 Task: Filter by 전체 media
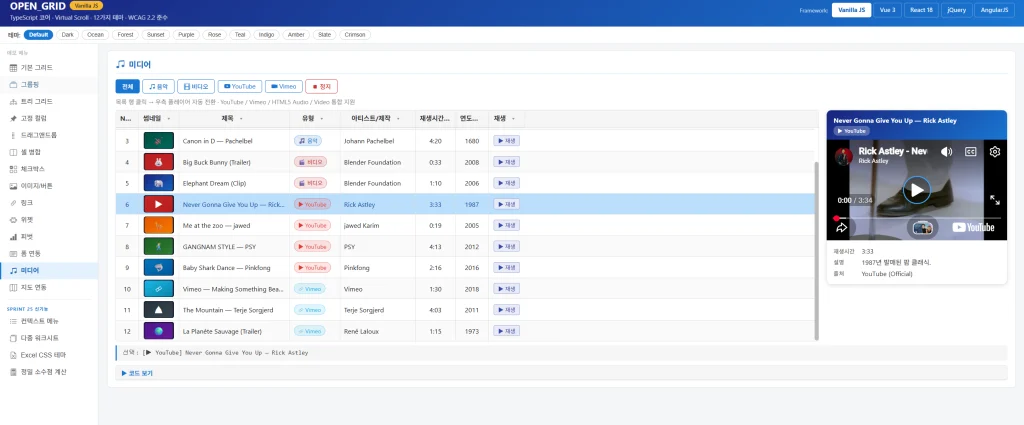click(x=127, y=86)
